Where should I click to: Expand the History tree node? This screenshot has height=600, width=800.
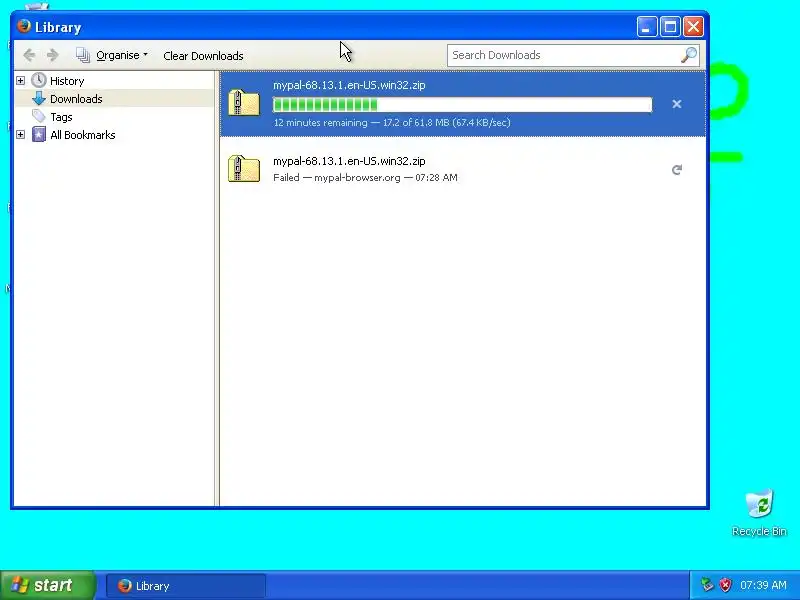tap(20, 81)
